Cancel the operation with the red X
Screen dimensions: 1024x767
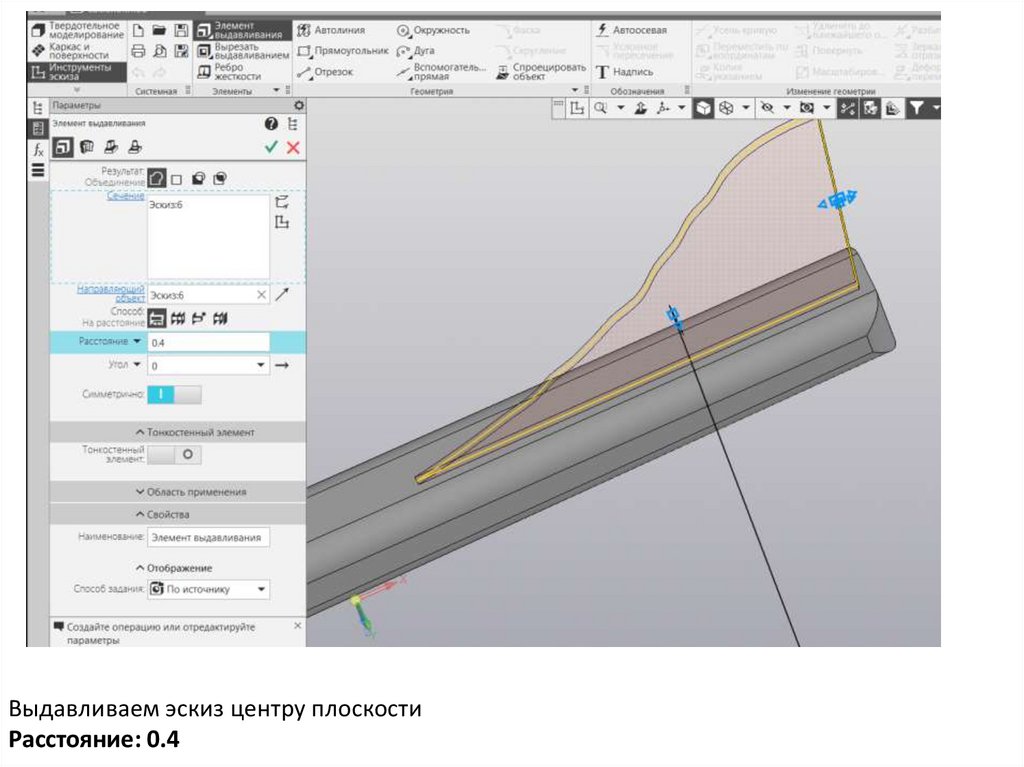tap(293, 147)
